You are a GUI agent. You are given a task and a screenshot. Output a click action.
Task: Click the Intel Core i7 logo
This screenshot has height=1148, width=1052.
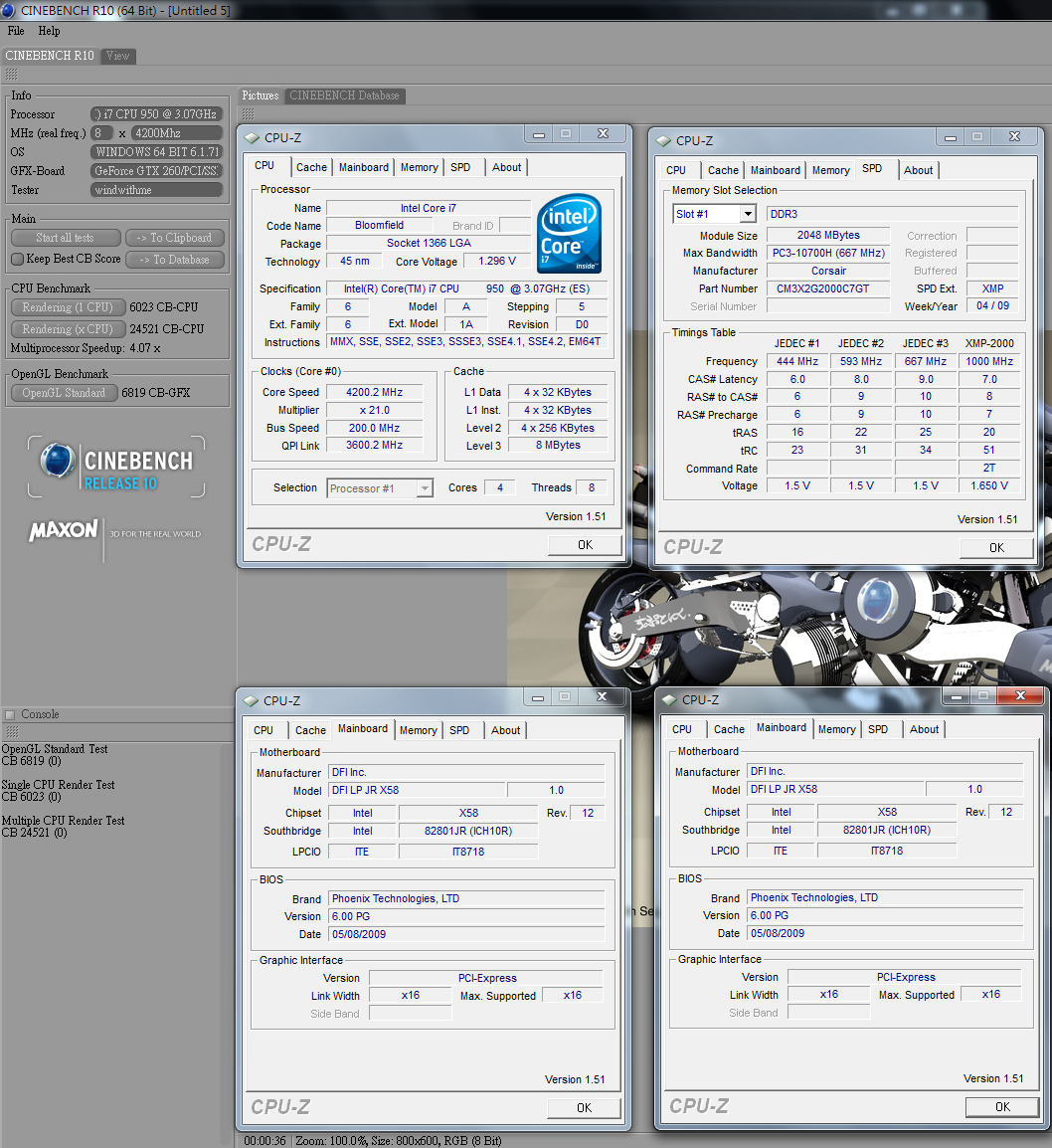(x=569, y=234)
